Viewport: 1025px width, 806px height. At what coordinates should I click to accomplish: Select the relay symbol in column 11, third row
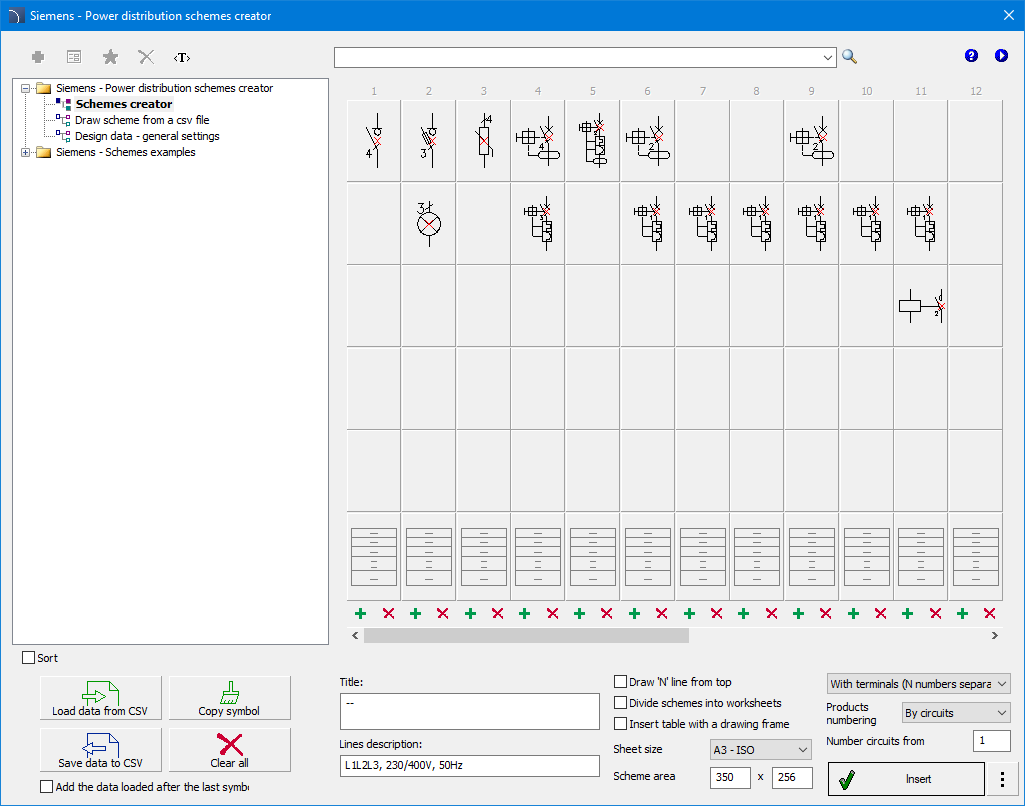click(921, 306)
